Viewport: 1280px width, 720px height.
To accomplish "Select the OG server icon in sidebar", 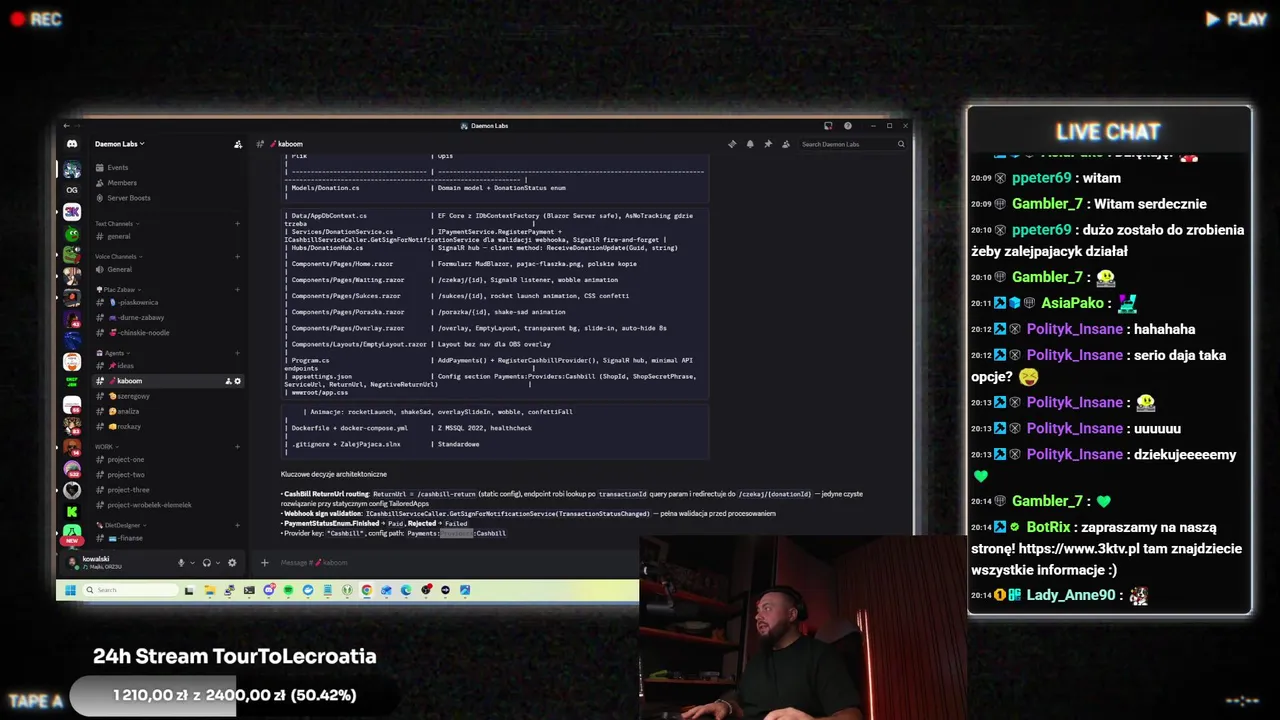I will pos(72,189).
